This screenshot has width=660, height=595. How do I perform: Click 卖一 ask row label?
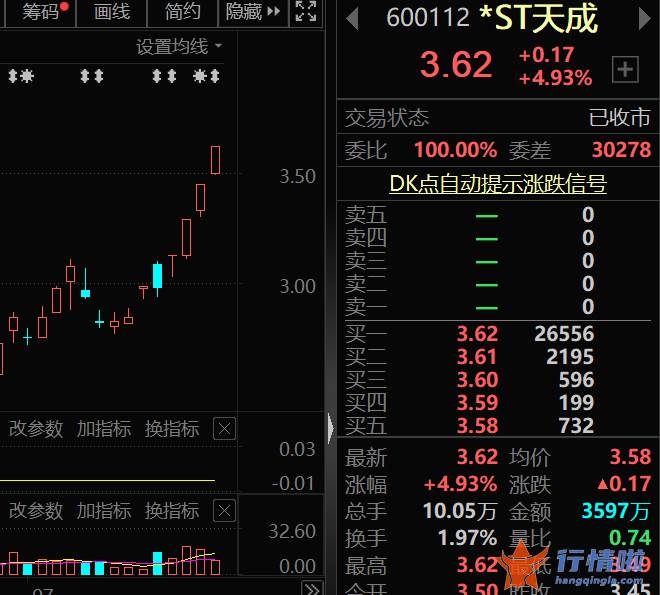[x=365, y=307]
